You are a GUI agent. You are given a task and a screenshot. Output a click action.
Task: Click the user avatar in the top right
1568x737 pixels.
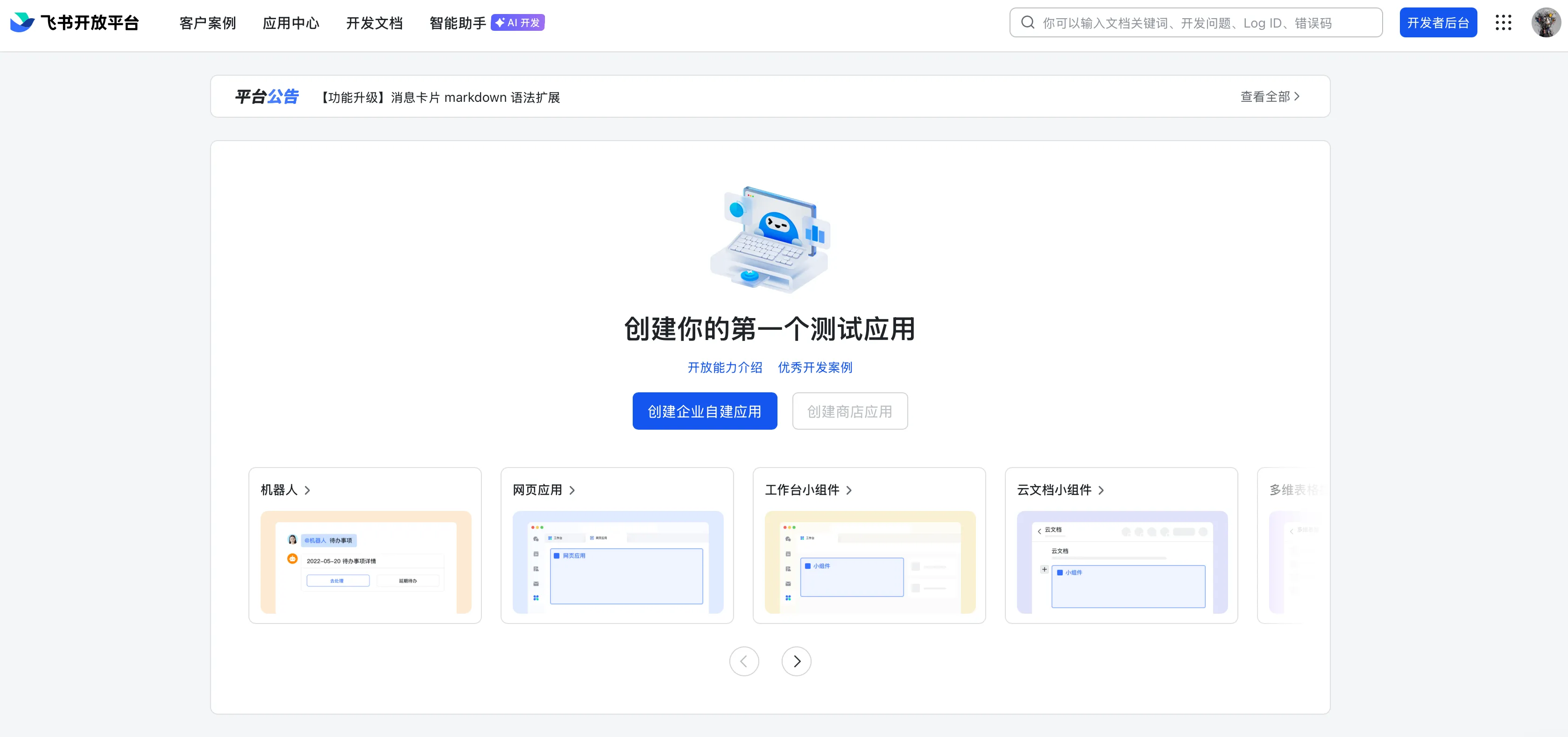click(1546, 22)
